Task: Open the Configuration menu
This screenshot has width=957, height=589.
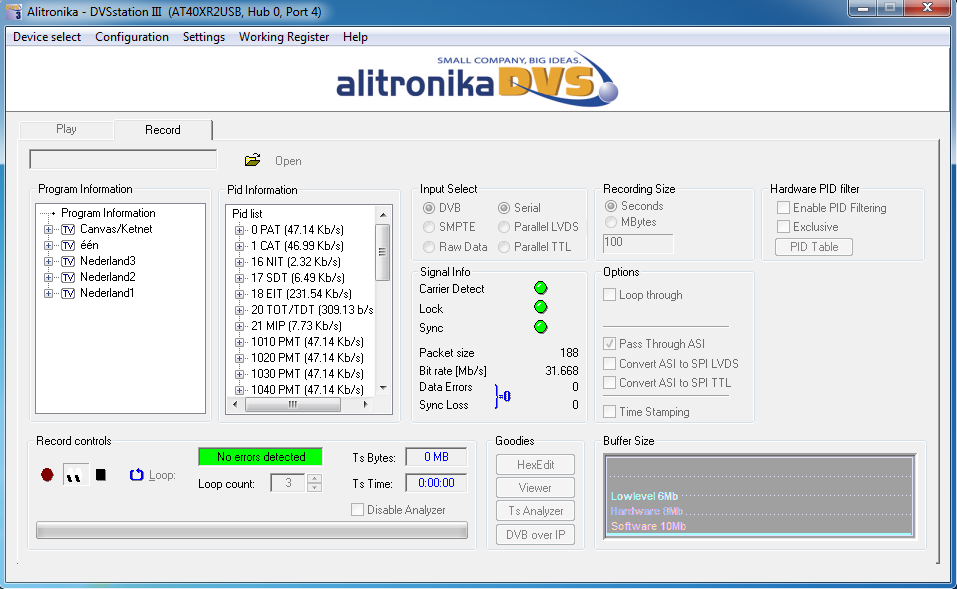Action: pos(132,37)
